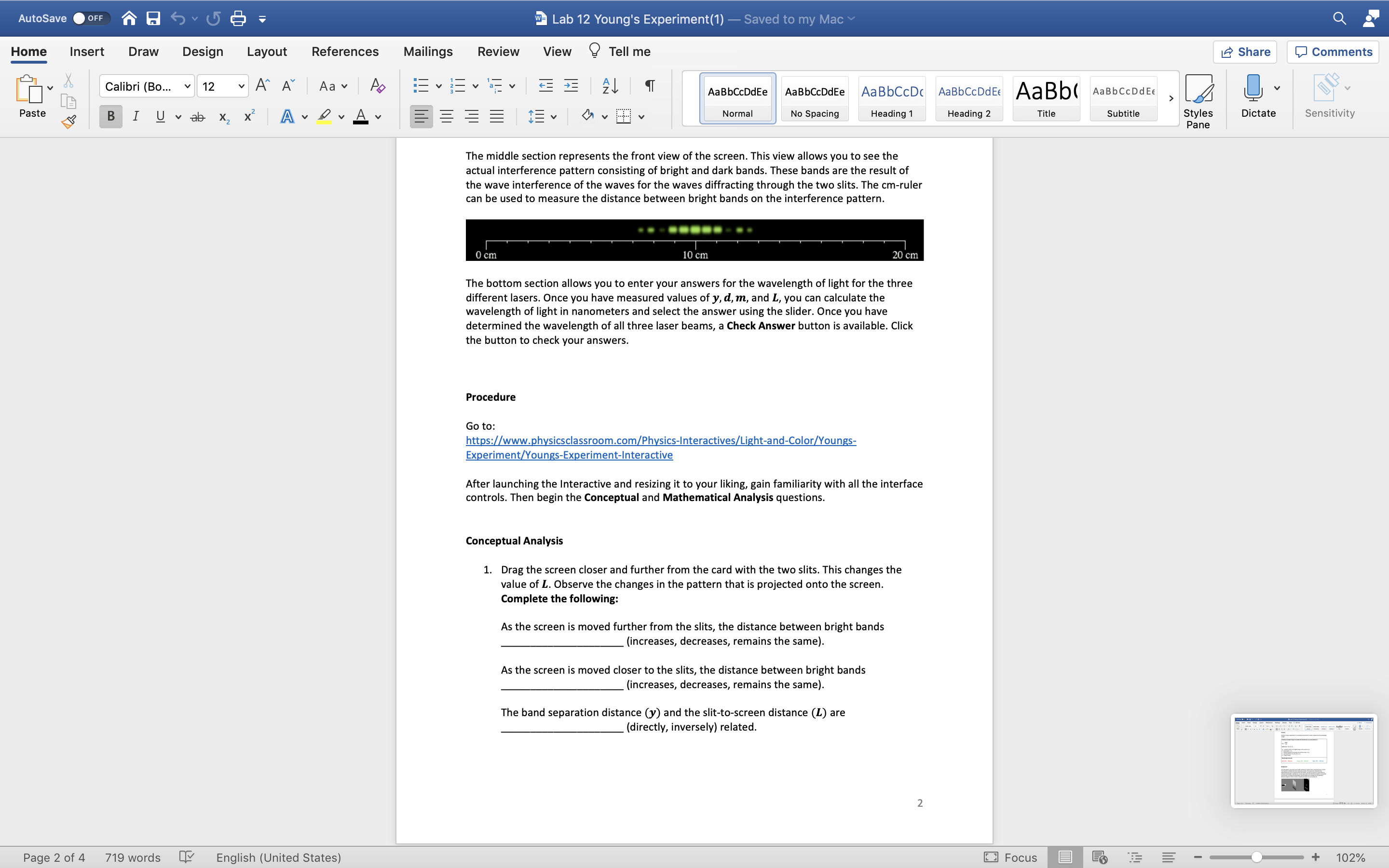Open the font size dropdown
This screenshot has height=868, width=1389.
pyautogui.click(x=242, y=86)
